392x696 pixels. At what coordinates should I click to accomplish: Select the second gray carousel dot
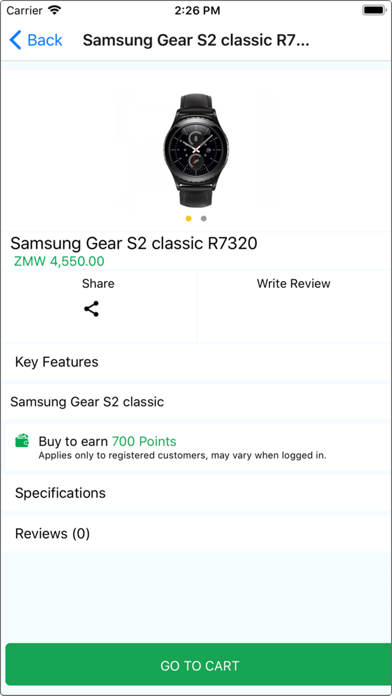click(203, 218)
